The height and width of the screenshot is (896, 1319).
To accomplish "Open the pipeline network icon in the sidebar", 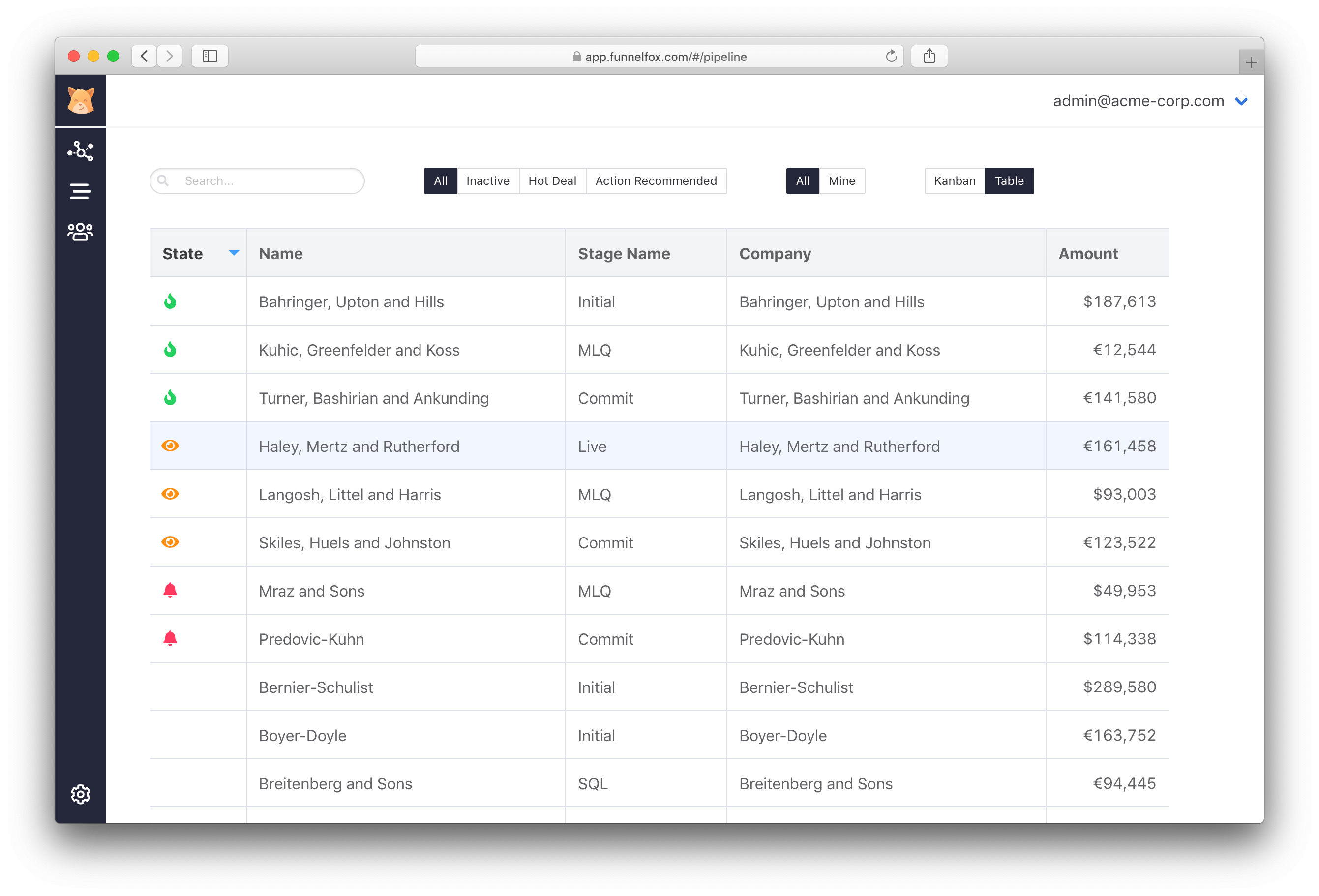I will click(80, 151).
